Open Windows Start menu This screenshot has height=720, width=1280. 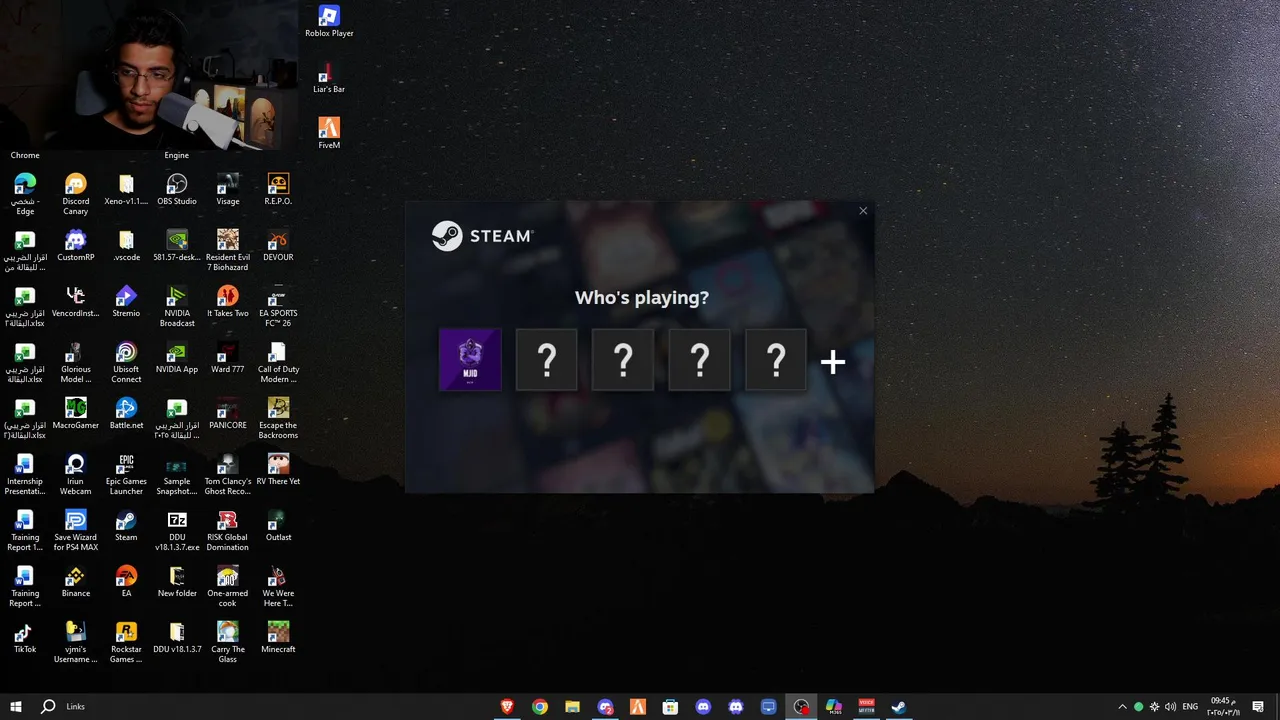pyautogui.click(x=16, y=706)
